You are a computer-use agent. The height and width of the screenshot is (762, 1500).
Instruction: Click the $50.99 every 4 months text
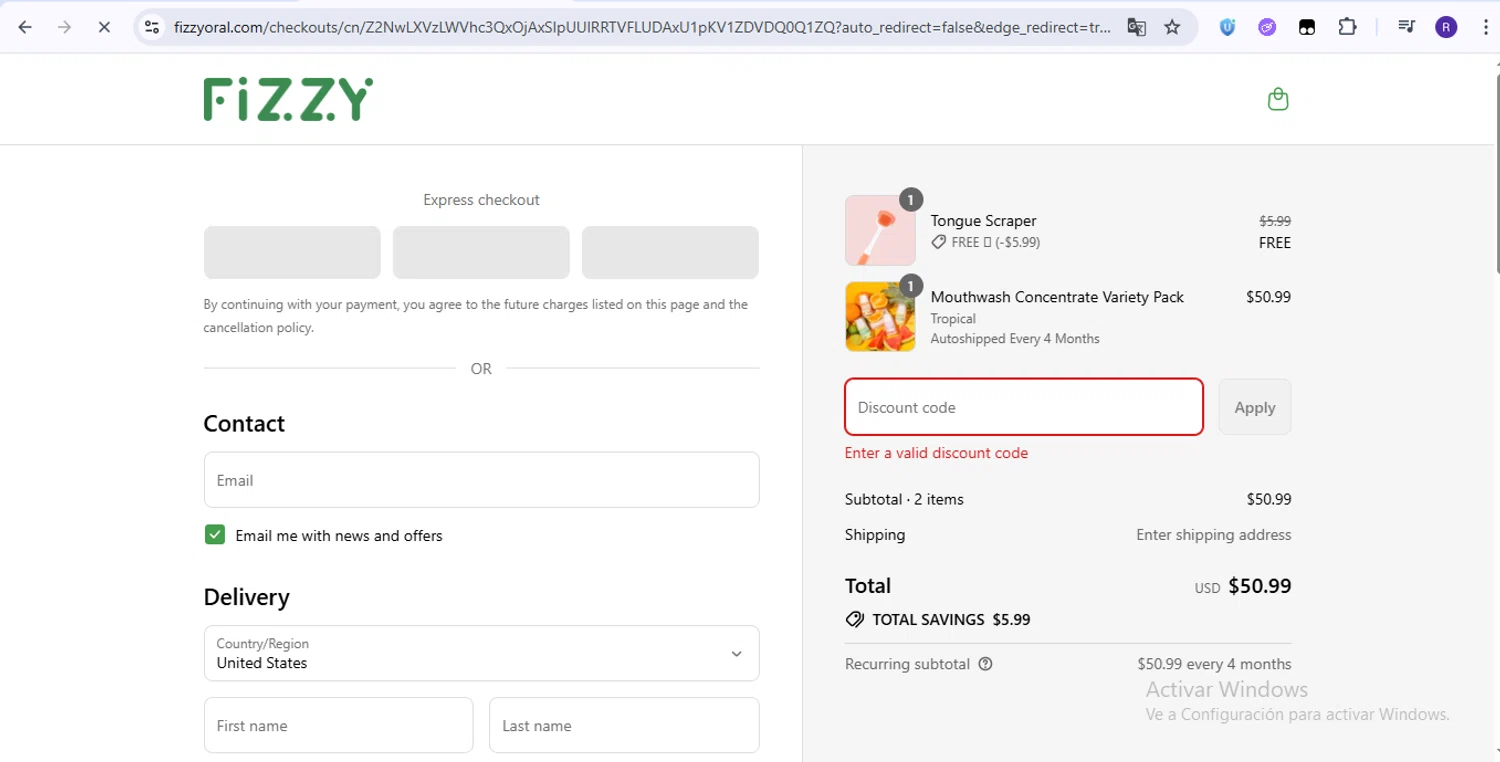pyautogui.click(x=1214, y=664)
